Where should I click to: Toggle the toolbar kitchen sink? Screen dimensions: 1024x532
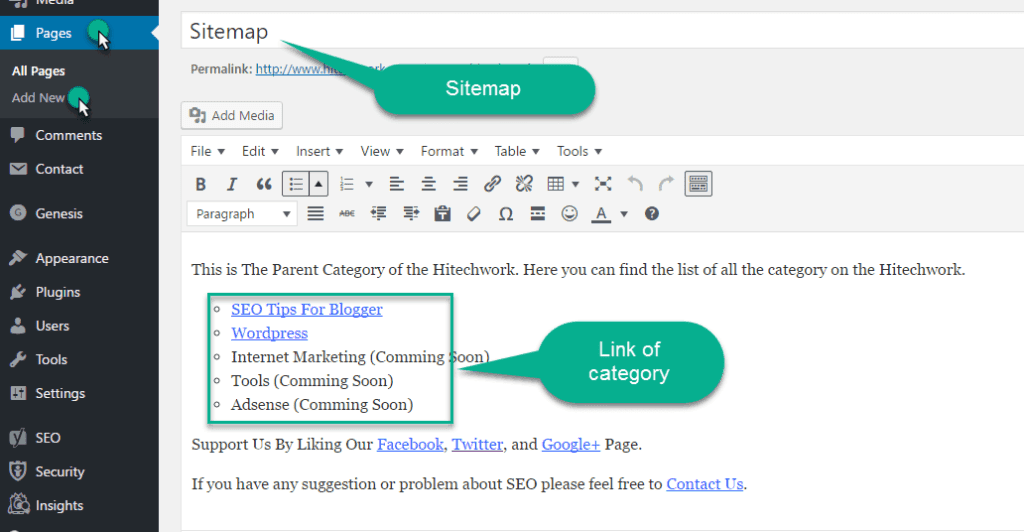pos(698,184)
